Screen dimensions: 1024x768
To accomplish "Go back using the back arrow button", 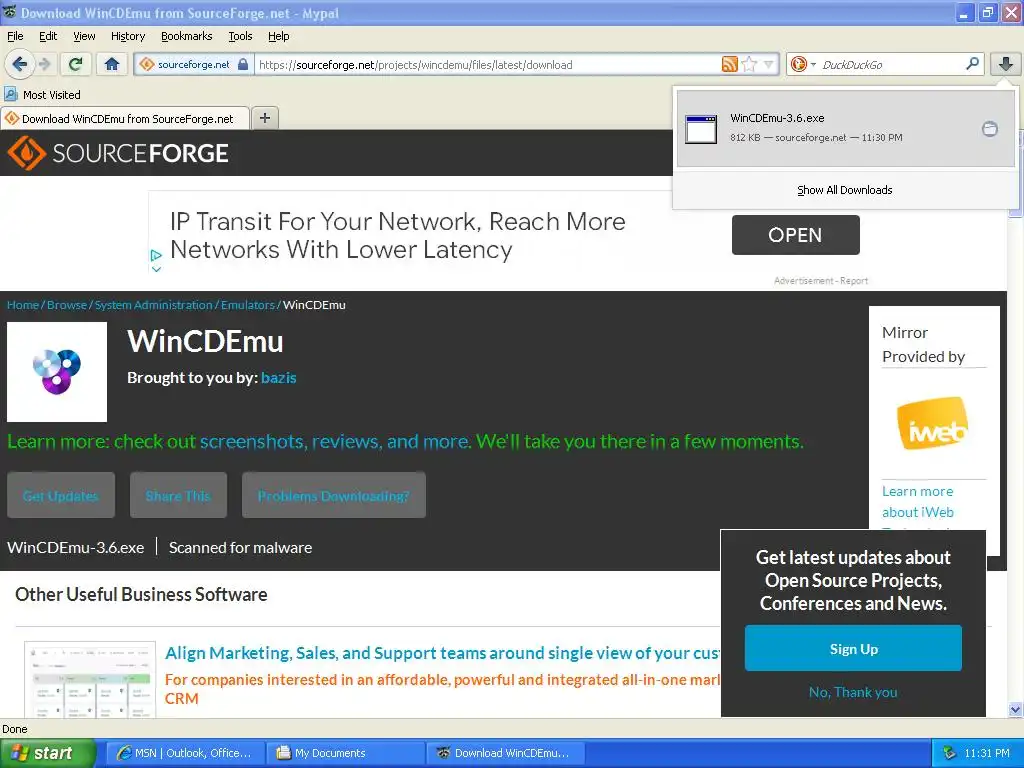I will (20, 64).
